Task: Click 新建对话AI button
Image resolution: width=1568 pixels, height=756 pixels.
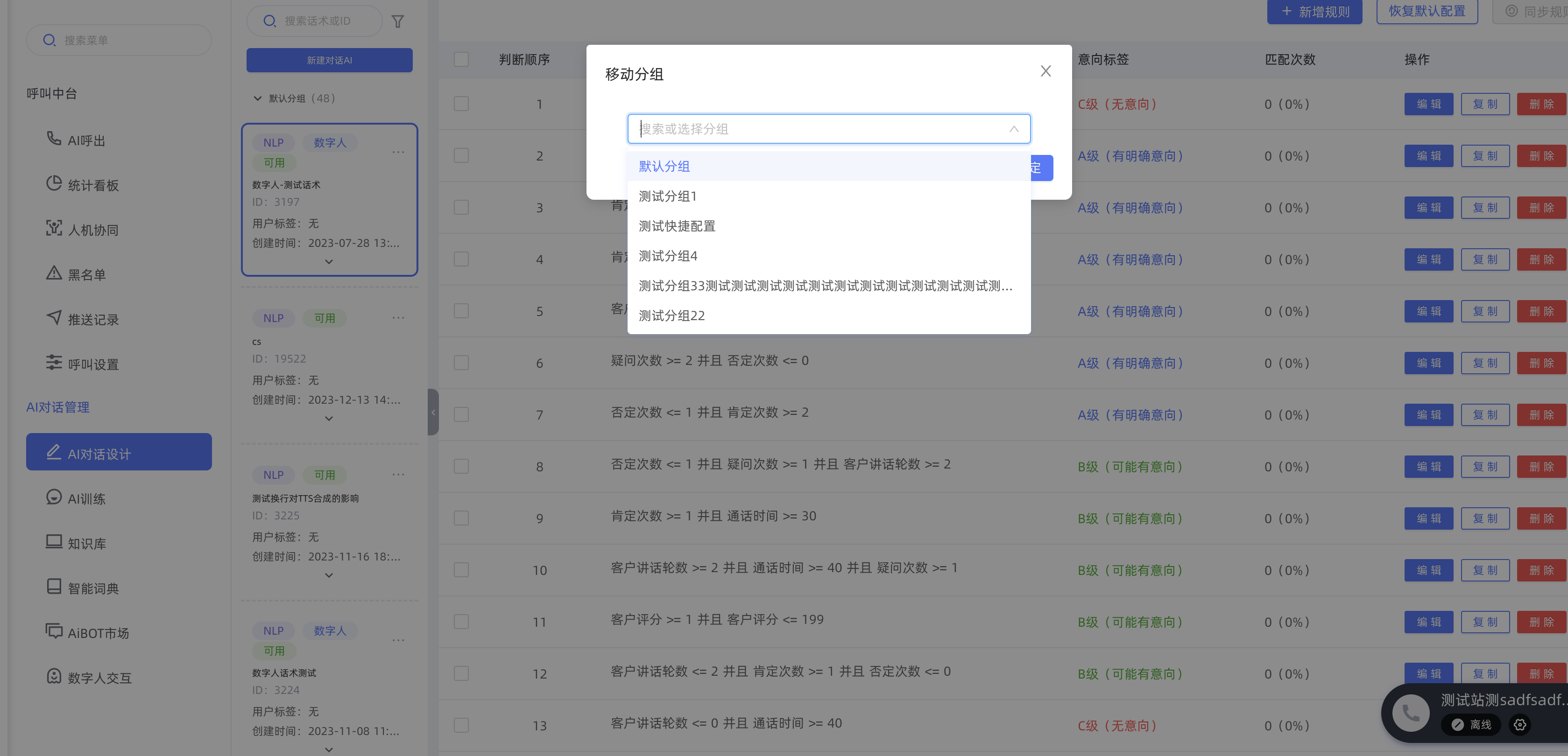Action: 329,60
